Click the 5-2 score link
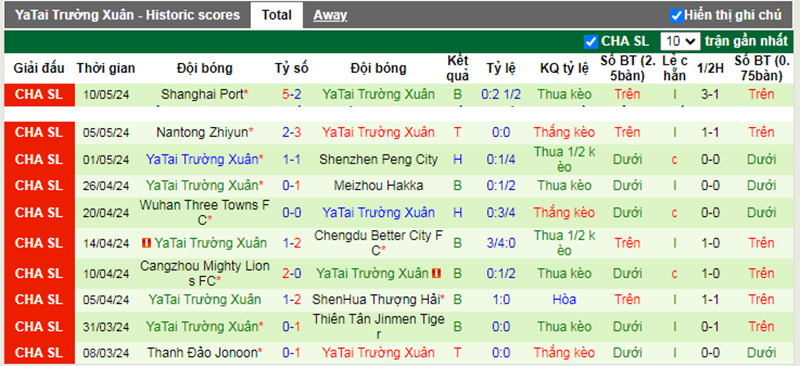 coord(291,94)
